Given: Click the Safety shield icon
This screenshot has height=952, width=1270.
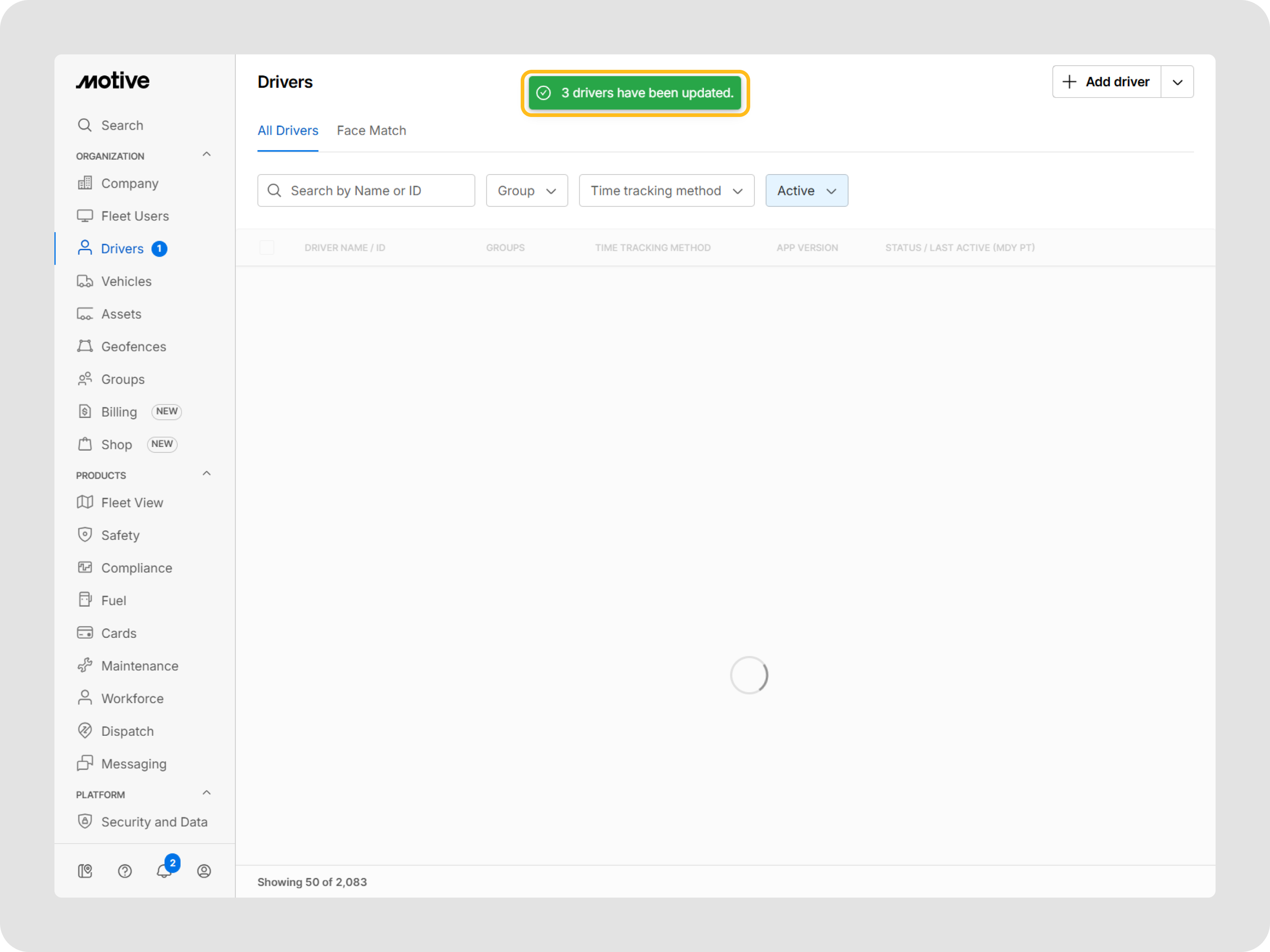Looking at the screenshot, I should point(85,534).
